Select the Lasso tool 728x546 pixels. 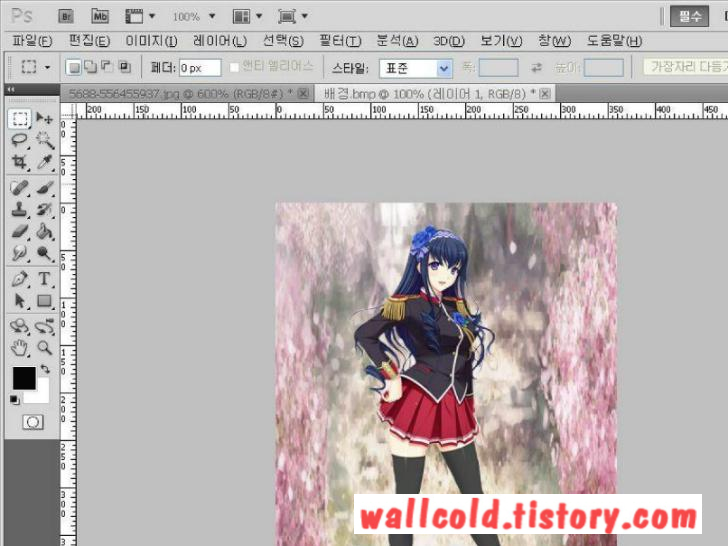[20, 140]
